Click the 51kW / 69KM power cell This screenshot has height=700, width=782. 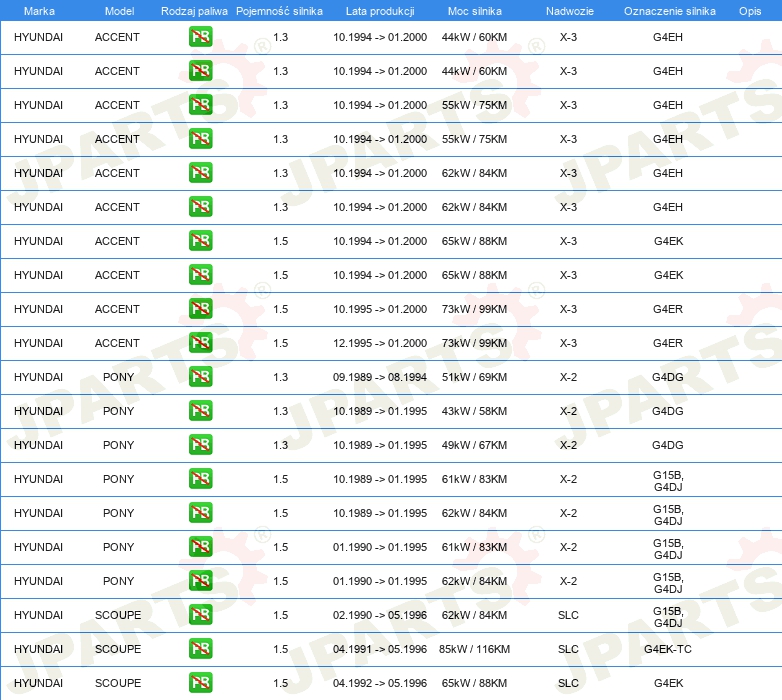(474, 377)
